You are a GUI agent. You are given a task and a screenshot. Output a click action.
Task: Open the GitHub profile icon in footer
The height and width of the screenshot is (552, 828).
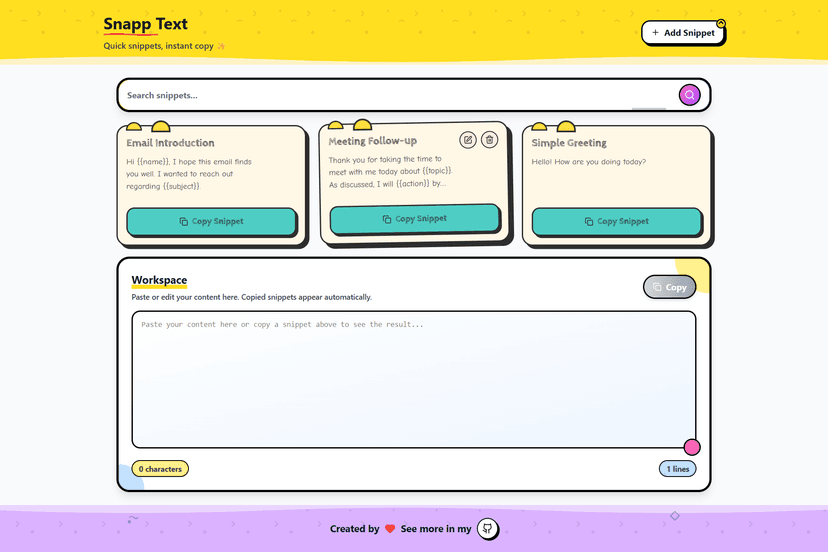click(487, 528)
